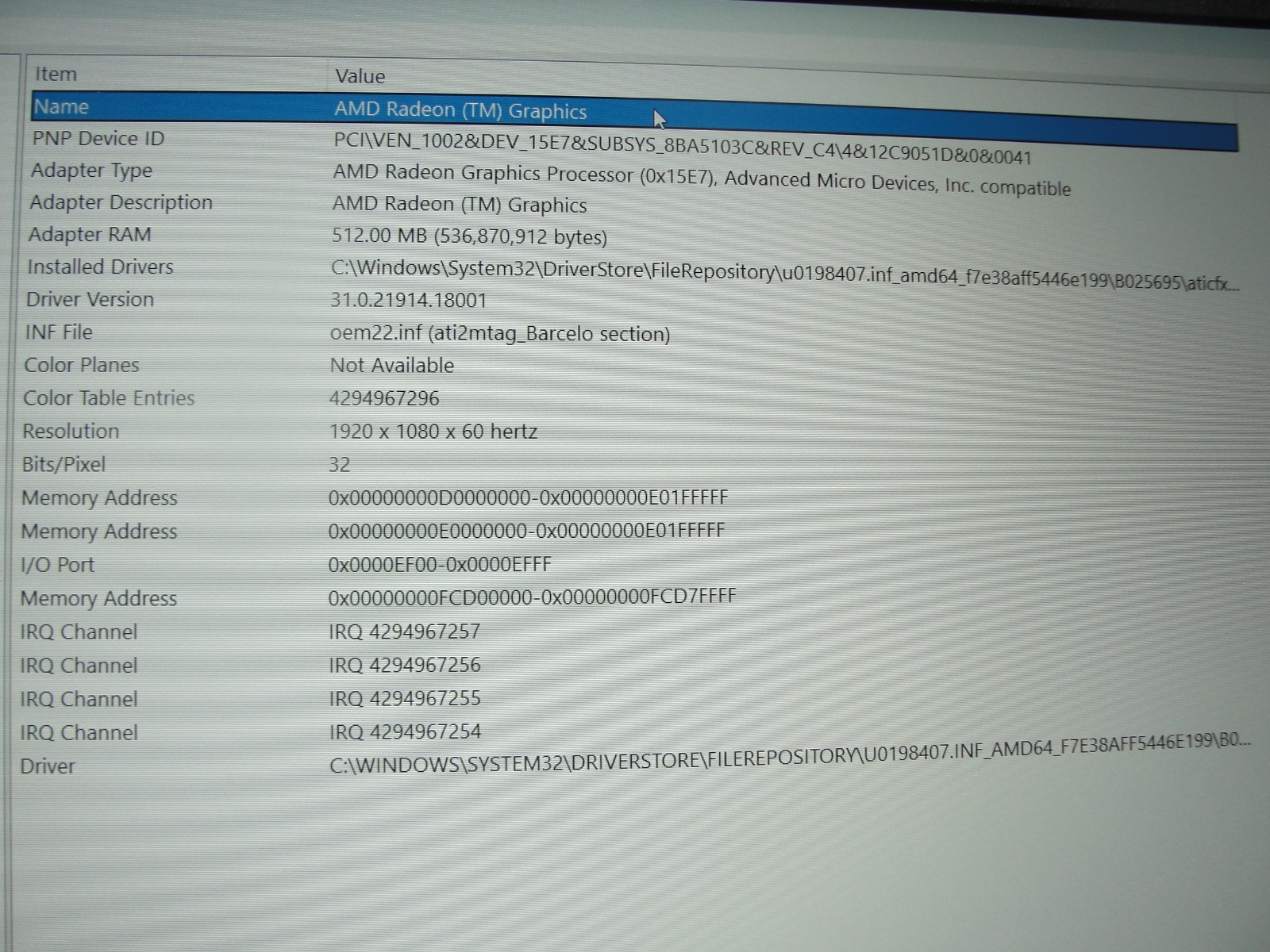The height and width of the screenshot is (952, 1270).
Task: Click the value 4294967296
Action: coord(384,398)
